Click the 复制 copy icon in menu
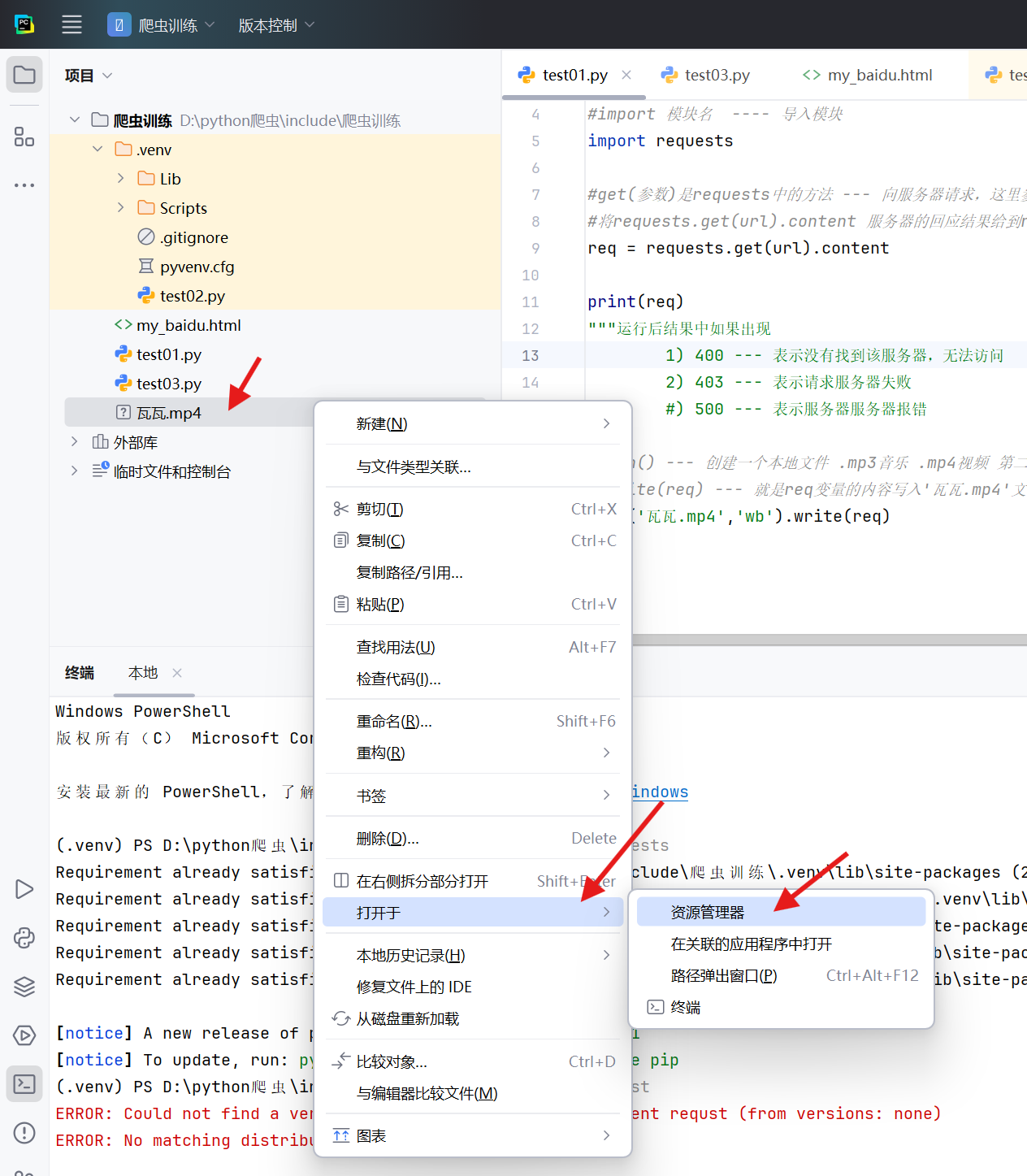The image size is (1027, 1176). [341, 540]
